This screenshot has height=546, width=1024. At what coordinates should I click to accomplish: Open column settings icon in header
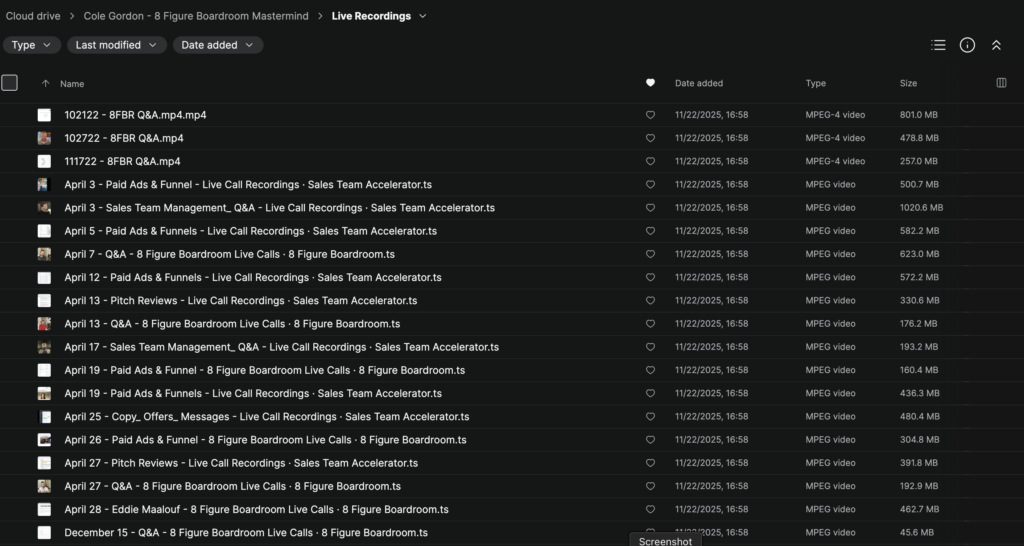point(1001,83)
